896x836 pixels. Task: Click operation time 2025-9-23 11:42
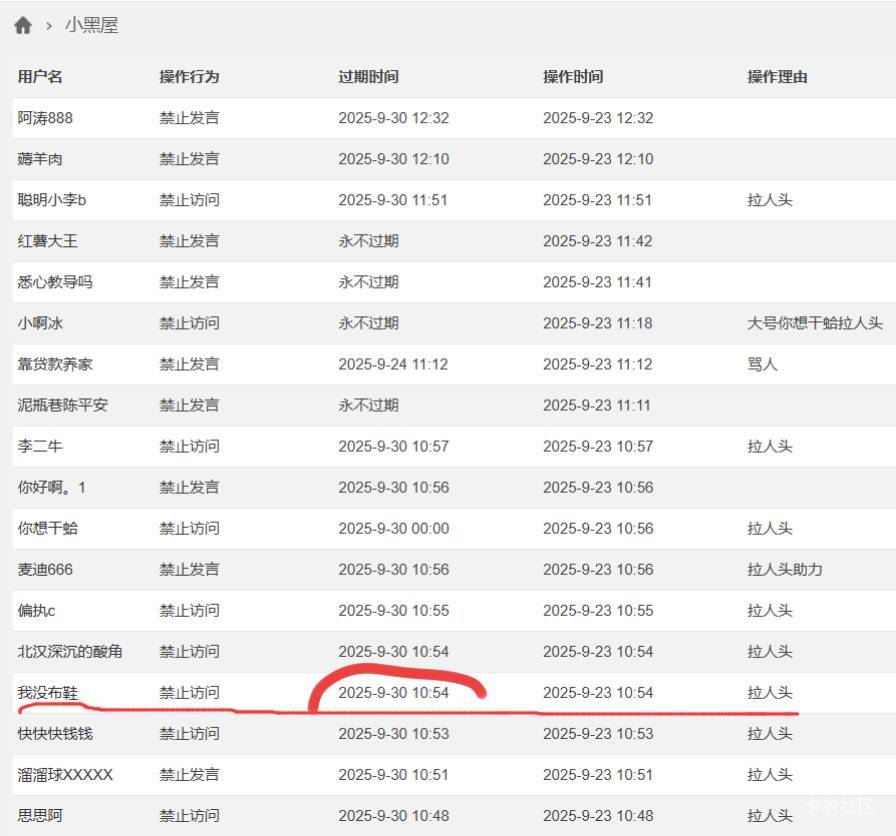598,241
